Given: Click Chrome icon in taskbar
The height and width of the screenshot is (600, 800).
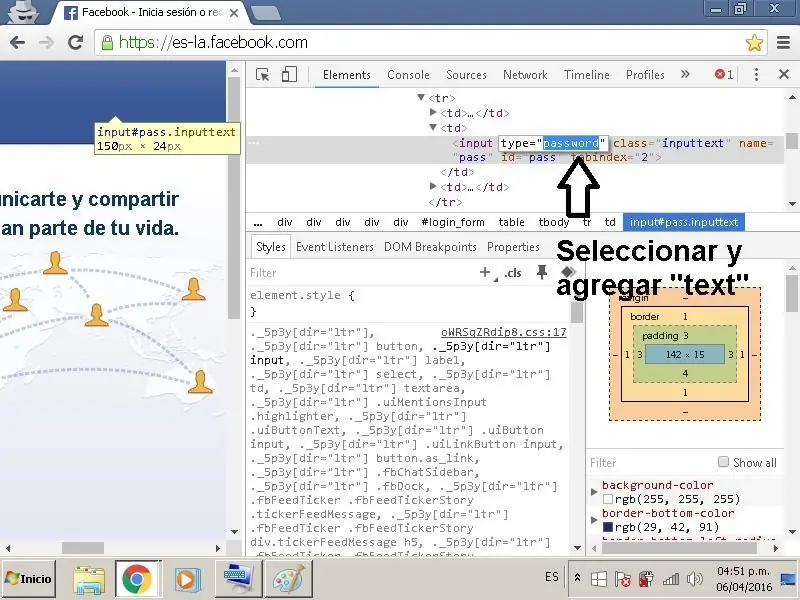Looking at the screenshot, I should coord(137,579).
